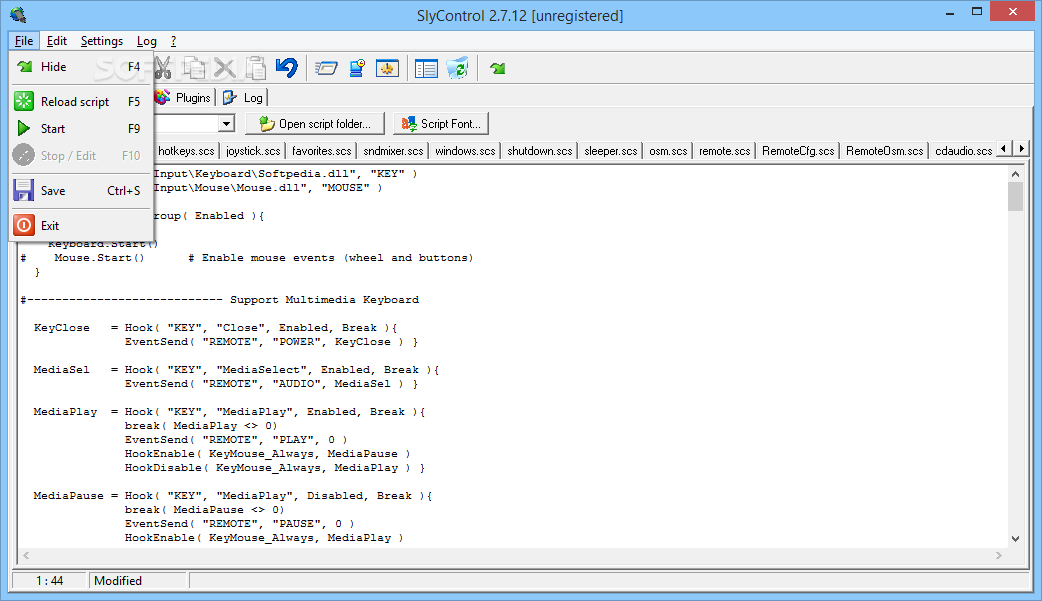Screen dimensions: 1042x601
Task: Select Reload script menu entry
Action: (82, 102)
